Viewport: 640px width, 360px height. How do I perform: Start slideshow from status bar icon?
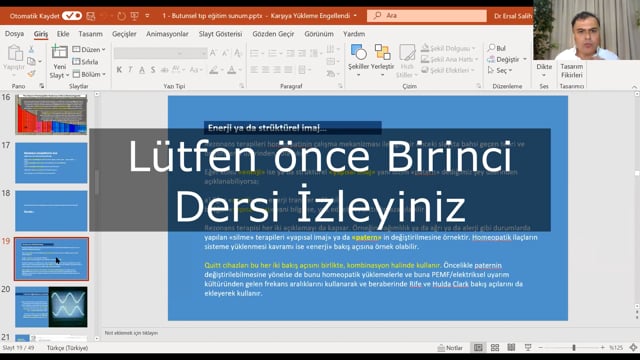click(528, 347)
